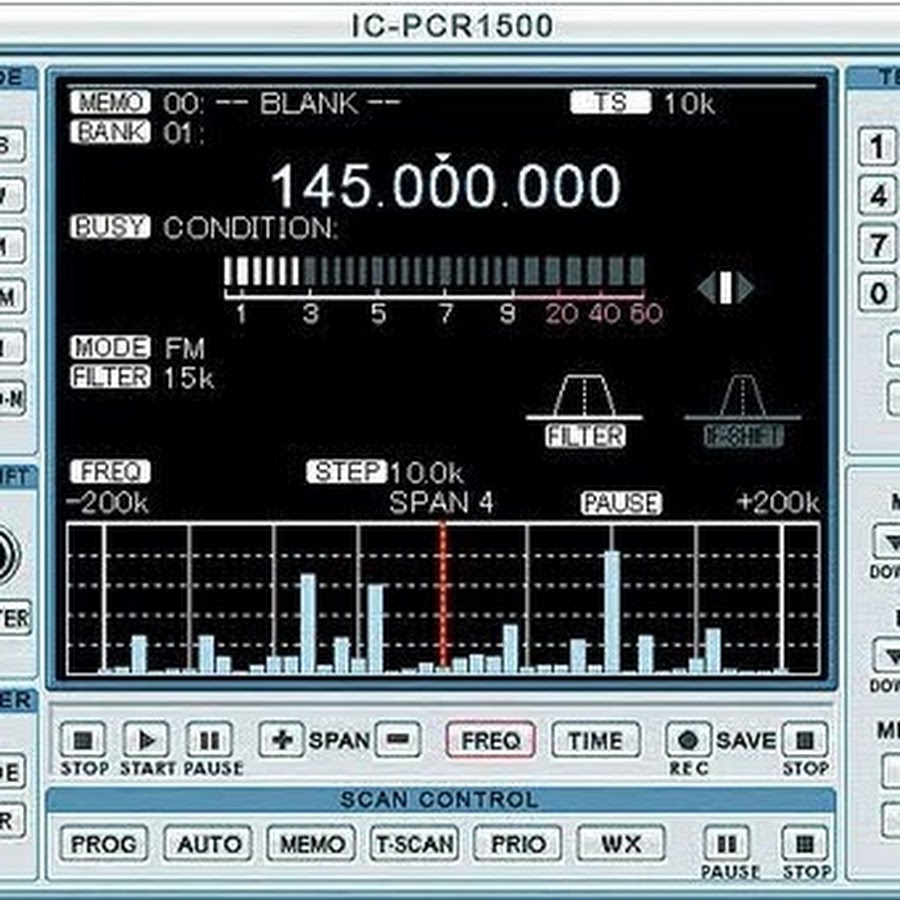Open the STEP 10.0k scope setting
The height and width of the screenshot is (900, 900).
pyautogui.click(x=347, y=472)
